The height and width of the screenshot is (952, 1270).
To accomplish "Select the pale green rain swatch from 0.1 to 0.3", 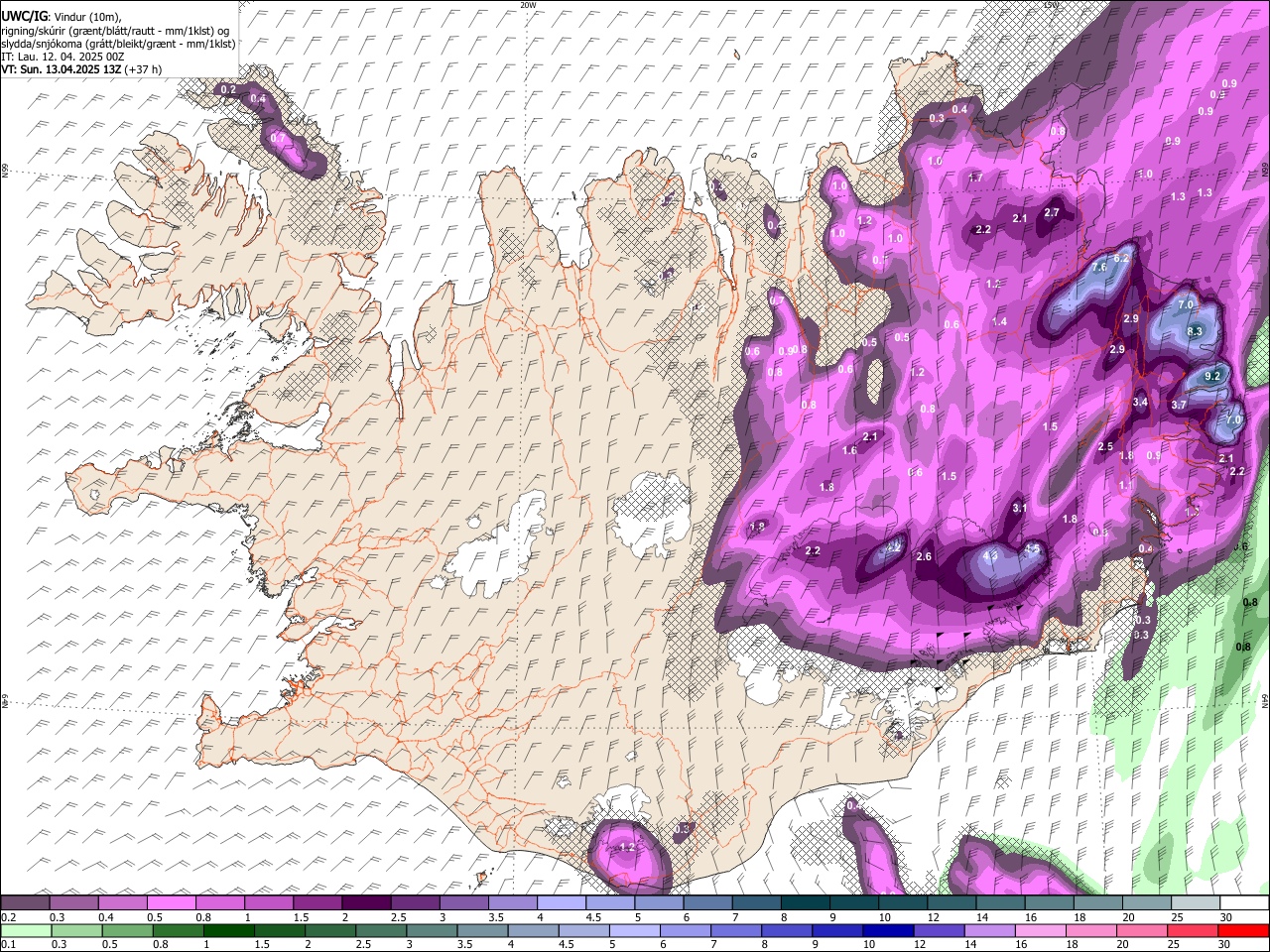I will (26, 931).
